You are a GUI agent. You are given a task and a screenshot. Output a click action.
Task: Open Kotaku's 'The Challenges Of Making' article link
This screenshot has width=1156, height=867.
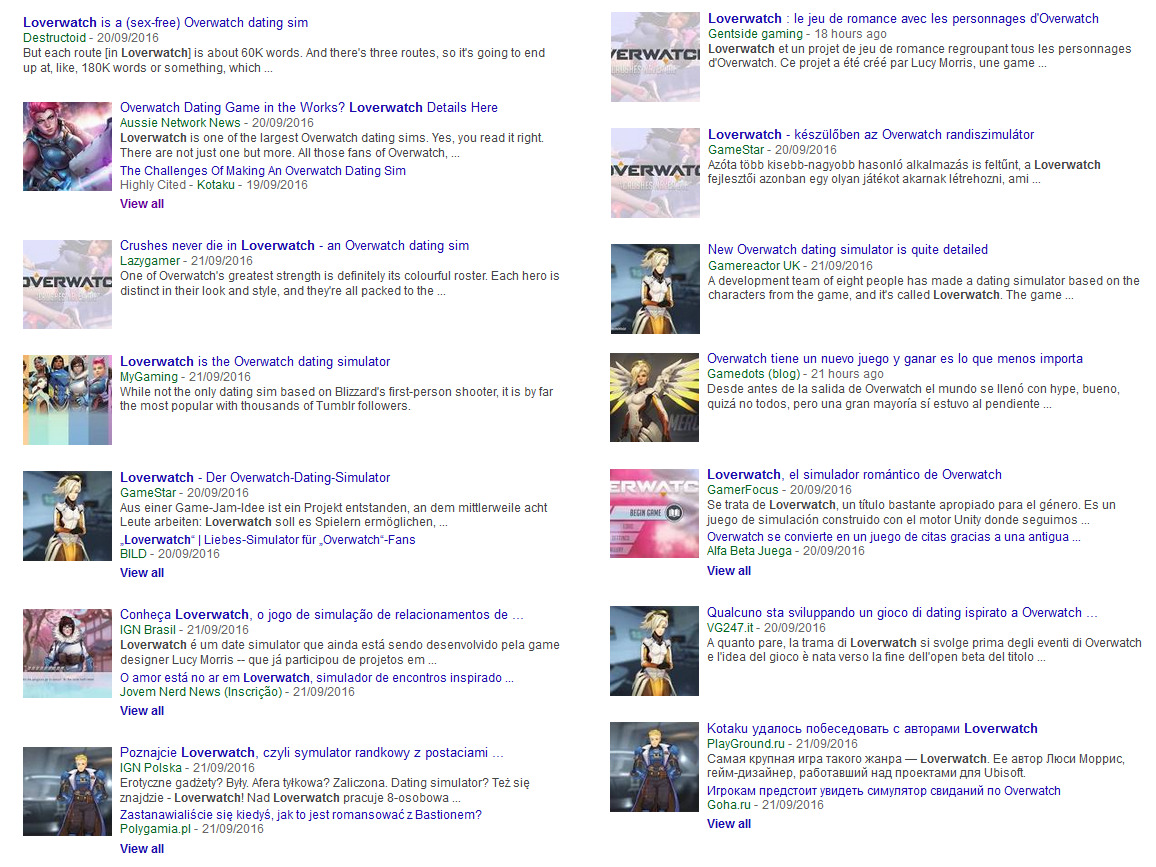(x=262, y=170)
